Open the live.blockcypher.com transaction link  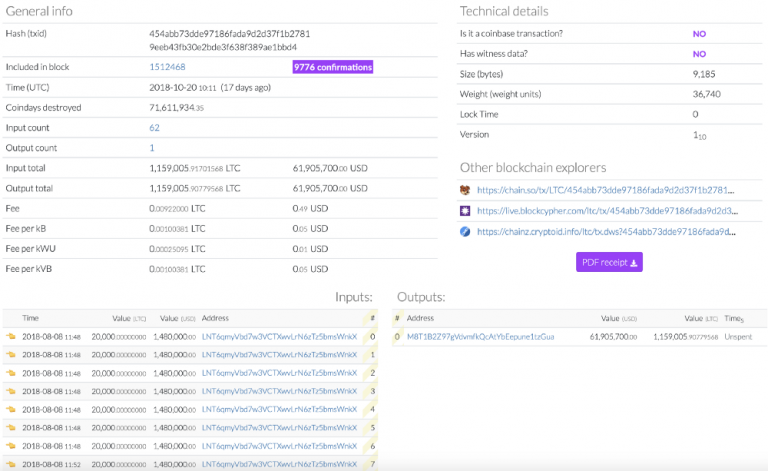[x=607, y=211]
